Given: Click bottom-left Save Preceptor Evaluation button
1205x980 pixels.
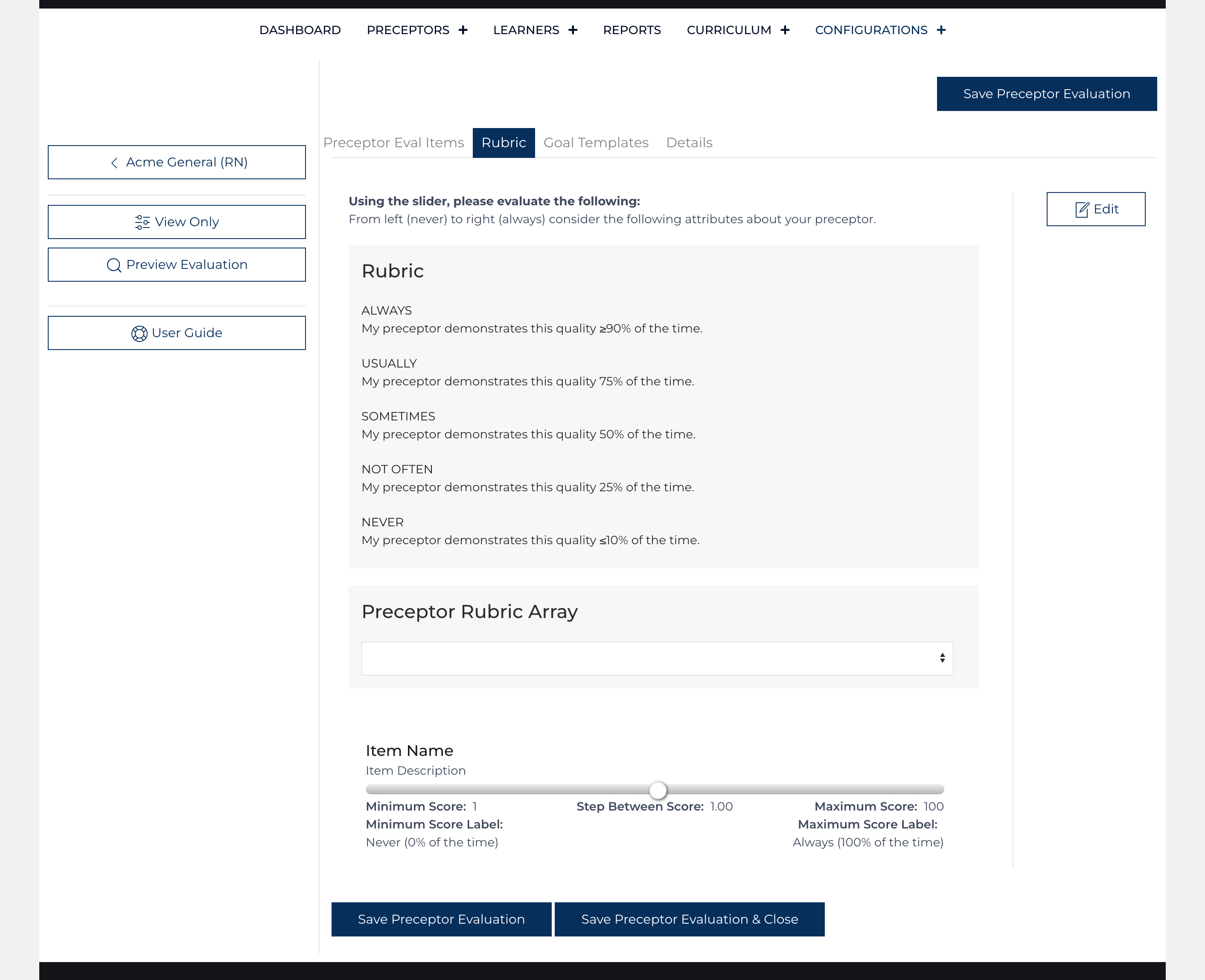Looking at the screenshot, I should [x=441, y=919].
